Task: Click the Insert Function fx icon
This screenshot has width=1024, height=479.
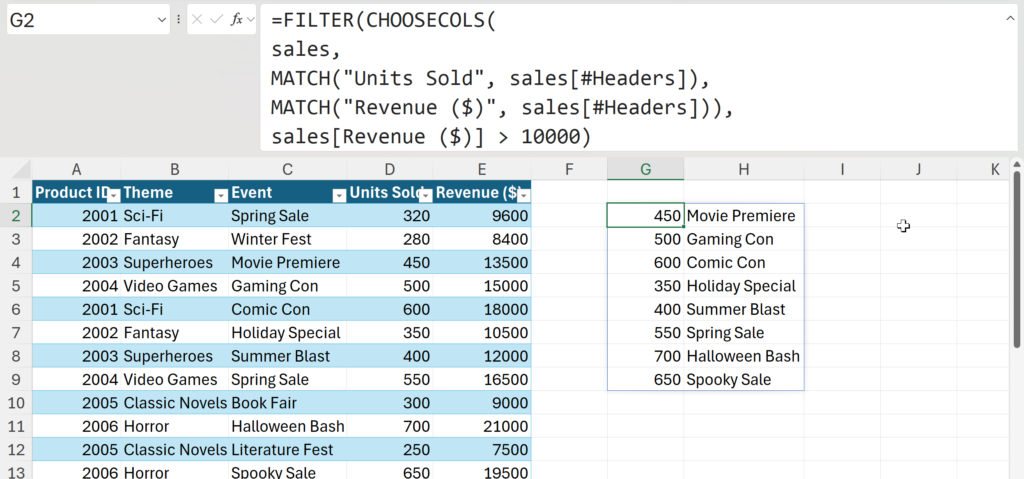Action: coord(237,19)
